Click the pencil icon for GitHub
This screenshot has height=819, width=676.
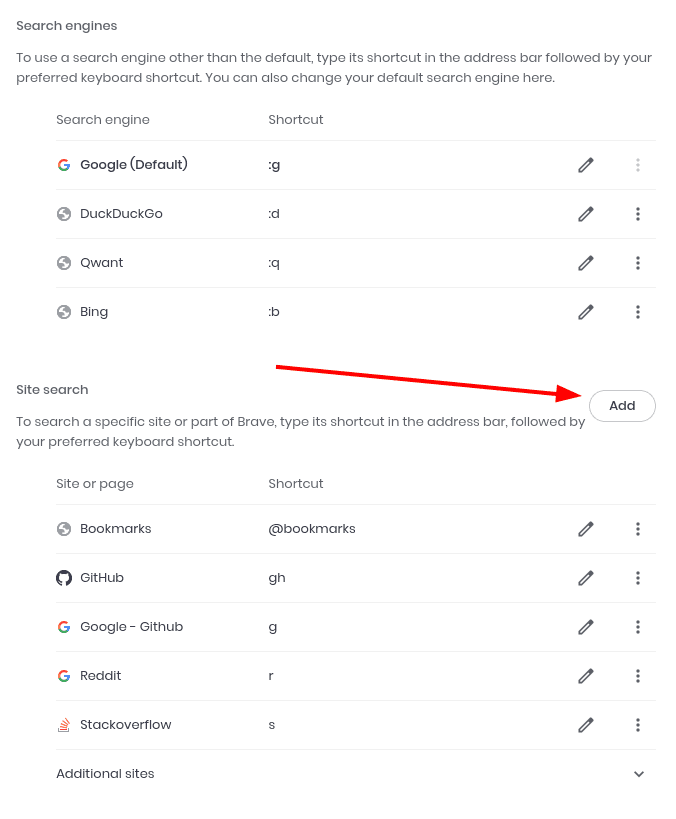click(x=586, y=578)
